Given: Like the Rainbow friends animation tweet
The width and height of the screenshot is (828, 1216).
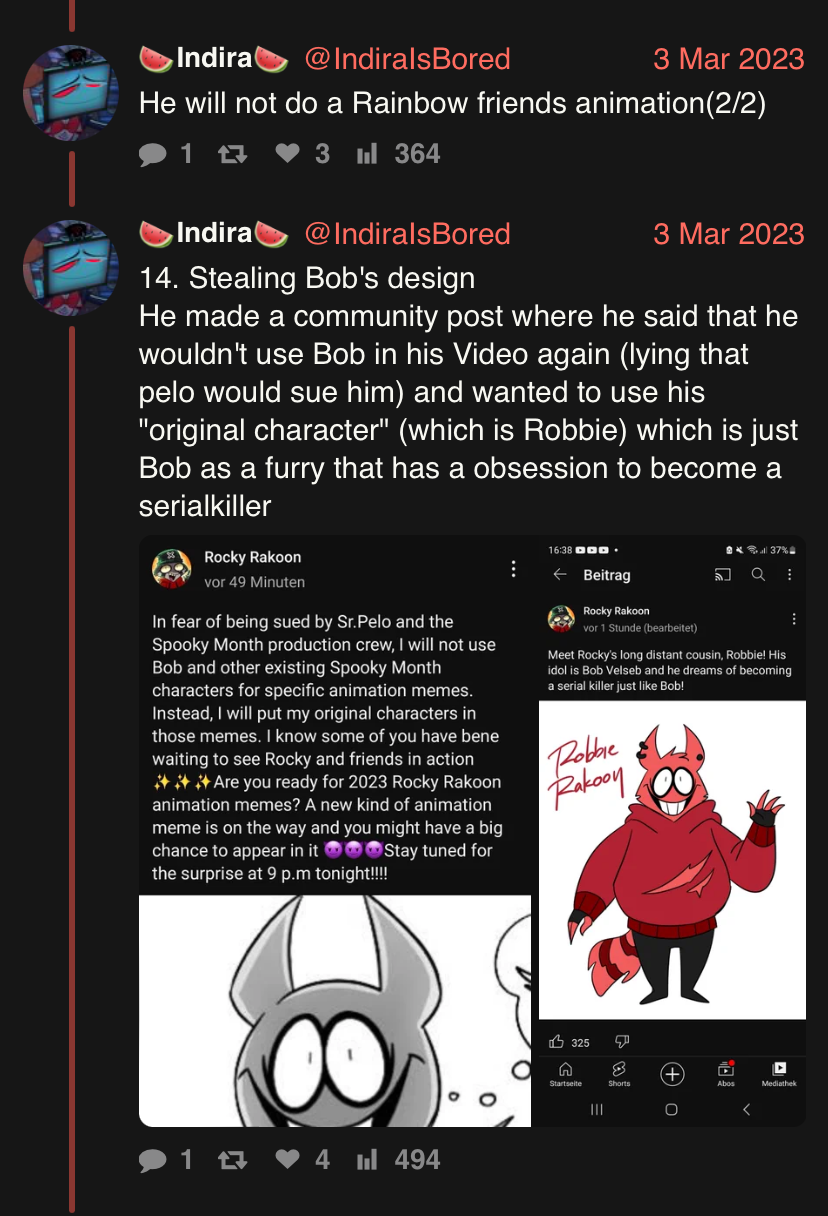Looking at the screenshot, I should coord(288,154).
